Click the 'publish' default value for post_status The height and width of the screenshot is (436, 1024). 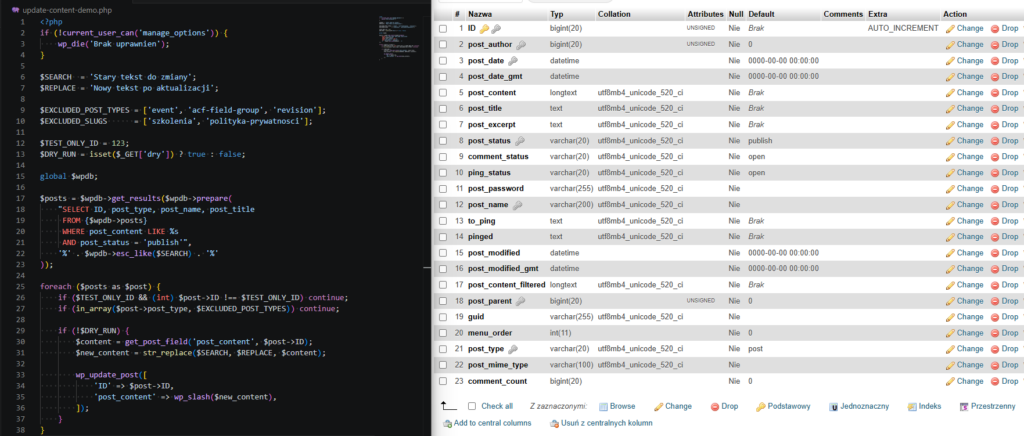[760, 140]
